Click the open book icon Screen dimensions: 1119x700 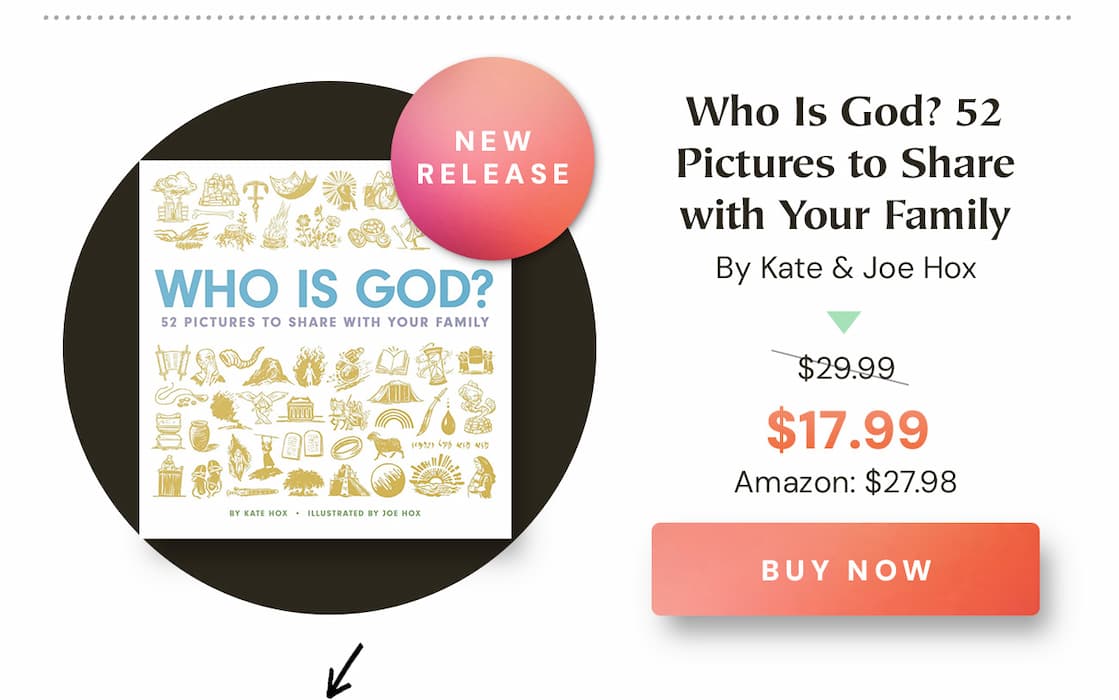(x=390, y=358)
